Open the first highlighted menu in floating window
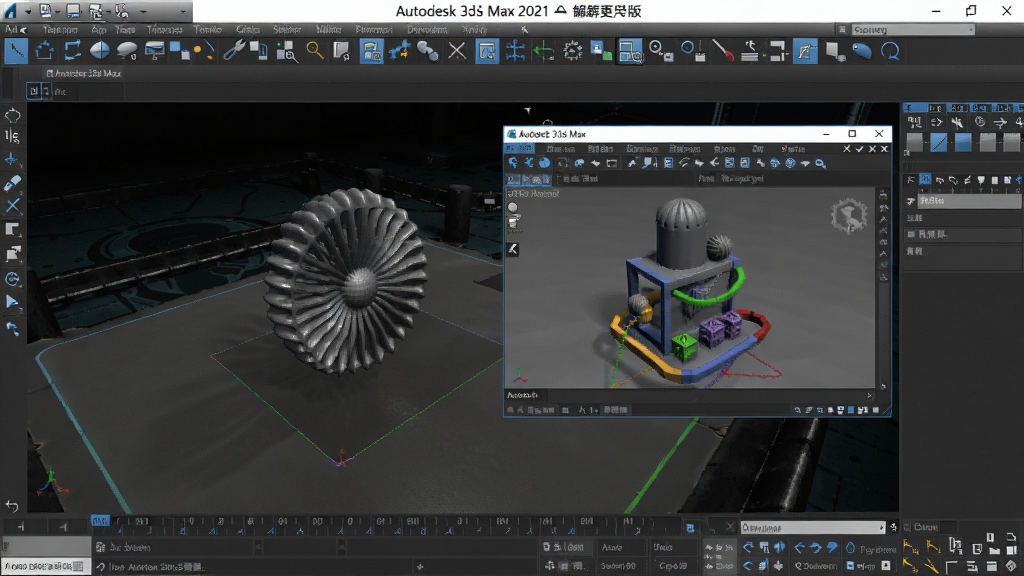This screenshot has height=576, width=1024. [x=520, y=149]
